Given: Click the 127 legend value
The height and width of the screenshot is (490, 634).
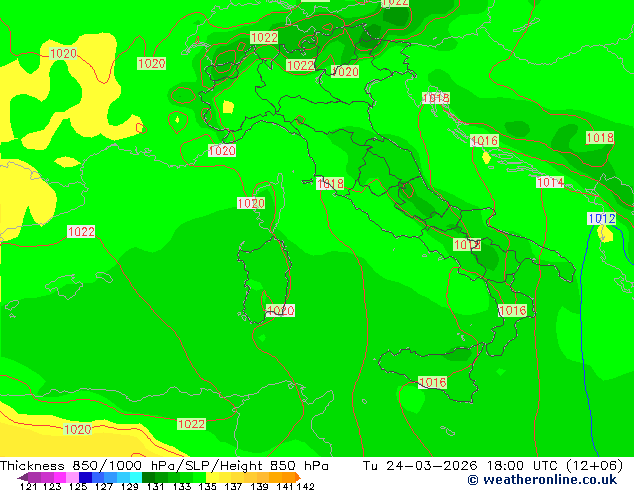Looking at the screenshot, I should tap(104, 486).
